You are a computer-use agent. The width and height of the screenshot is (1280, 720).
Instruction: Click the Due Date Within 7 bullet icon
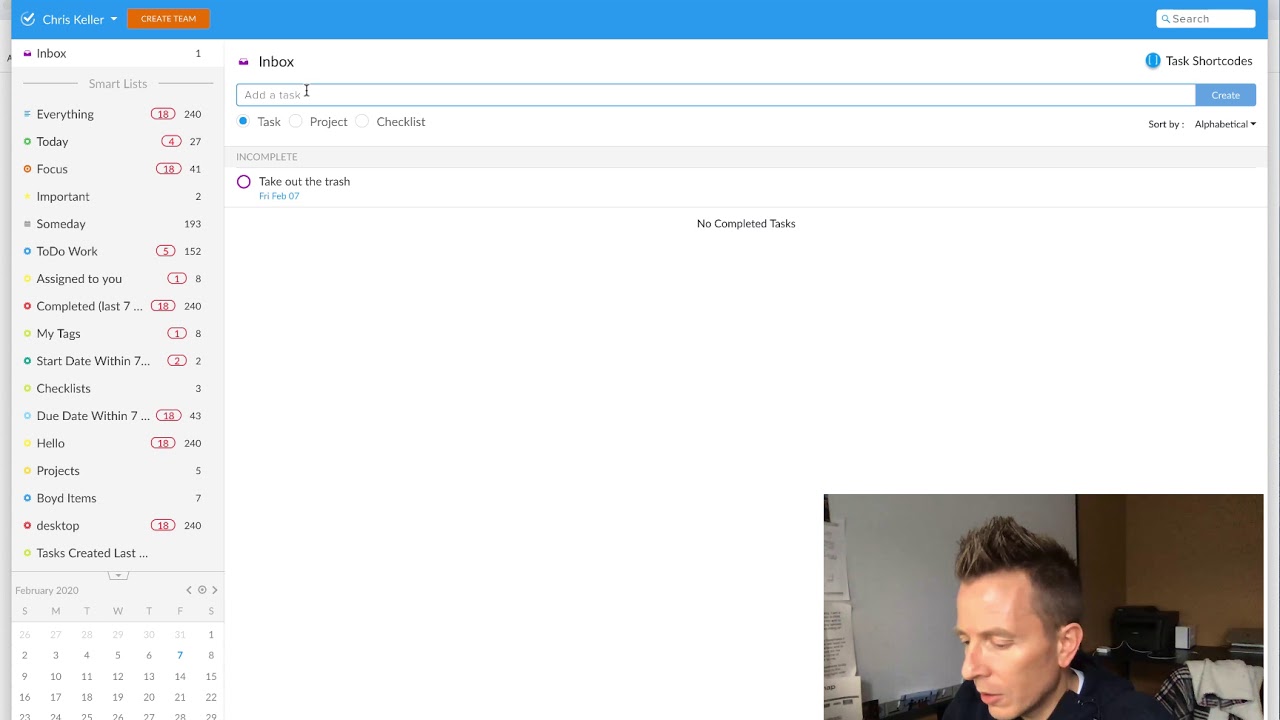27,416
